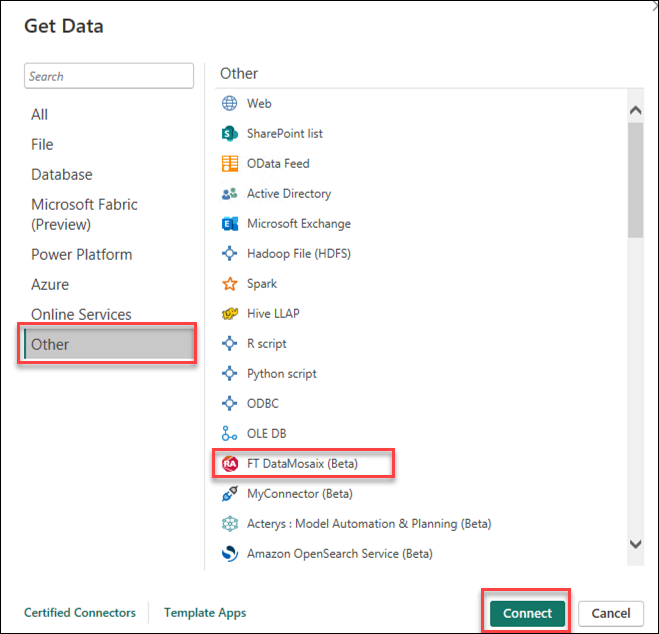This screenshot has width=659, height=634.
Task: Click the scrollbar down arrow
Action: [635, 543]
